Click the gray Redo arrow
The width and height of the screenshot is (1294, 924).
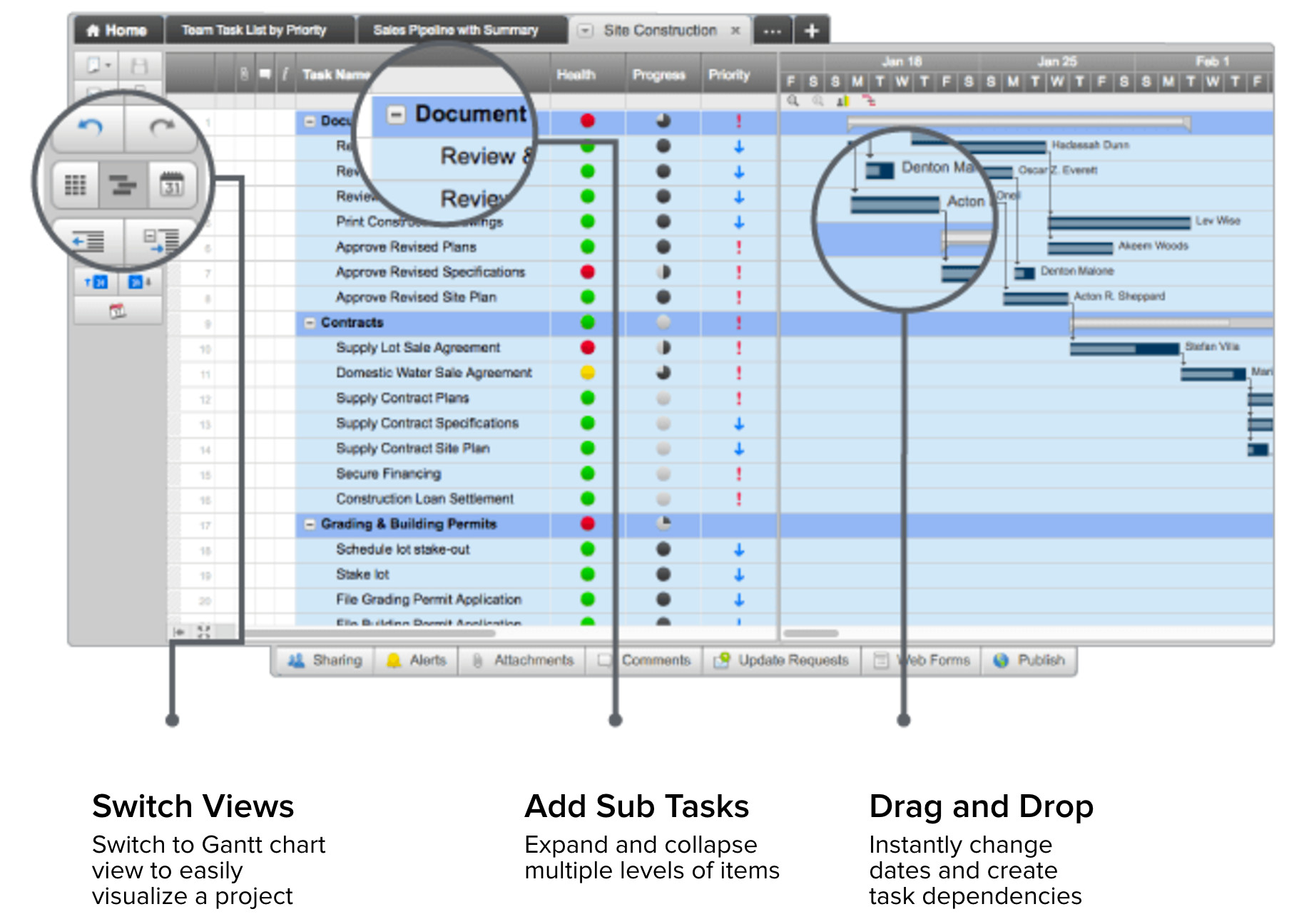pos(162,127)
